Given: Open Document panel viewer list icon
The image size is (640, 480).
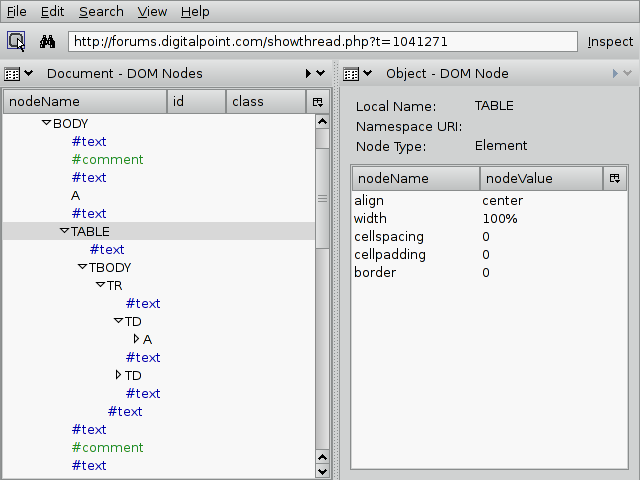Looking at the screenshot, I should click(x=18, y=73).
